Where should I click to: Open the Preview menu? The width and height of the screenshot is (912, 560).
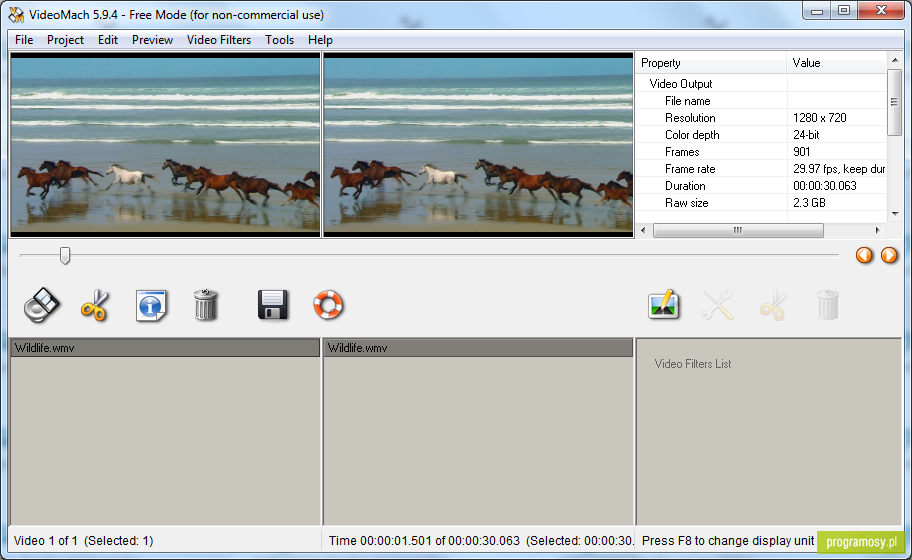tap(152, 40)
